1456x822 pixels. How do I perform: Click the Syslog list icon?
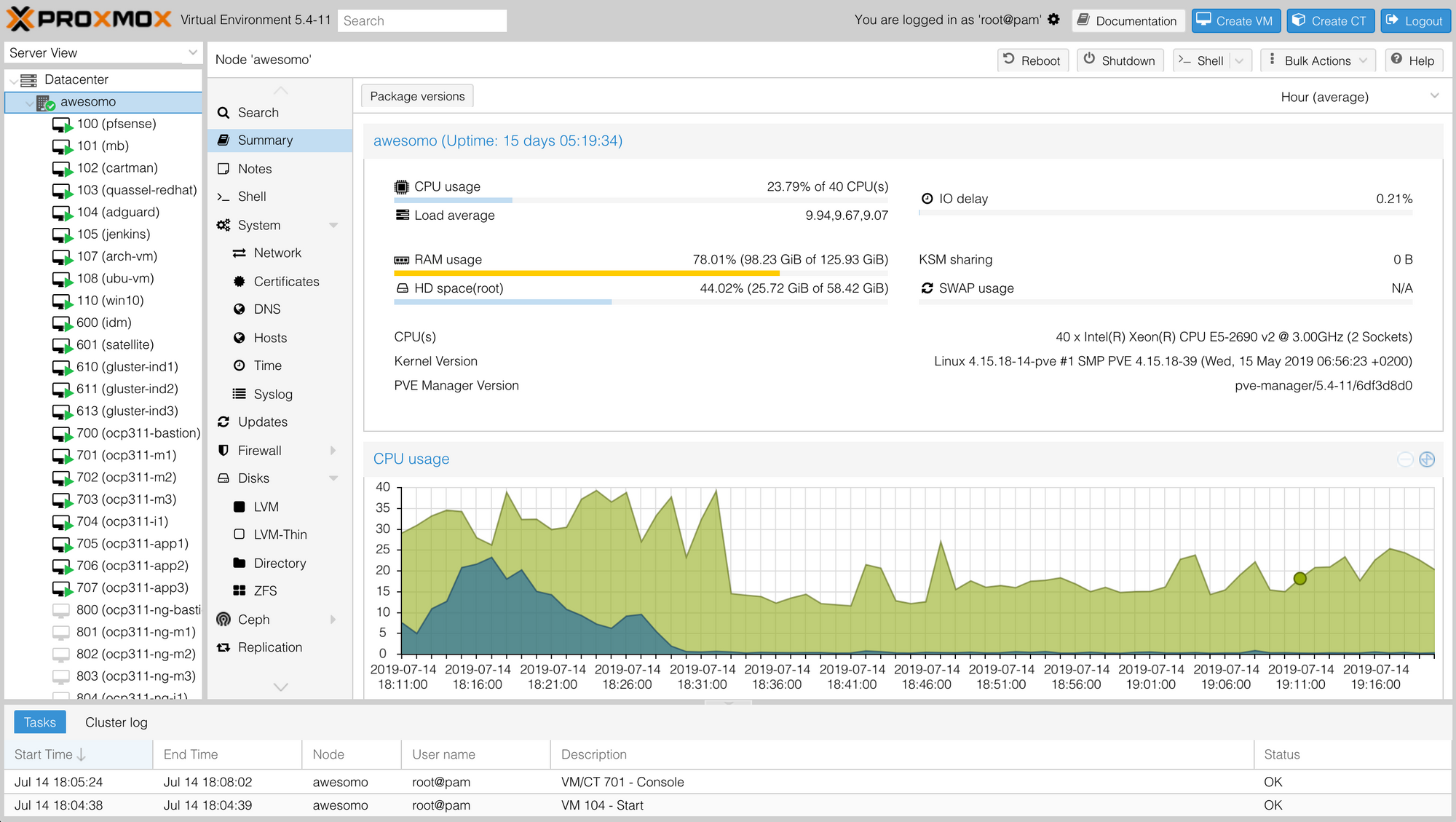coord(239,394)
